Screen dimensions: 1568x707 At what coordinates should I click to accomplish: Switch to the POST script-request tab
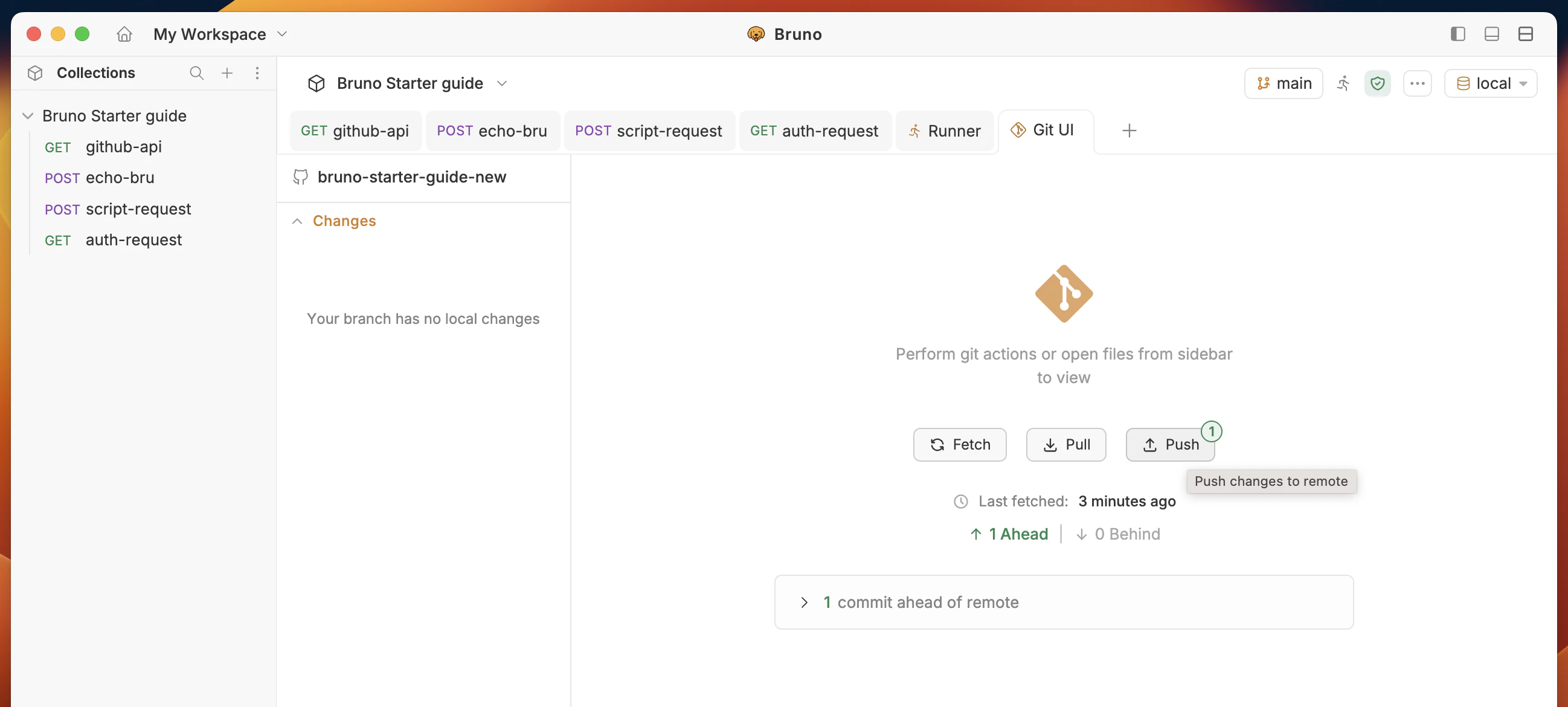[648, 131]
